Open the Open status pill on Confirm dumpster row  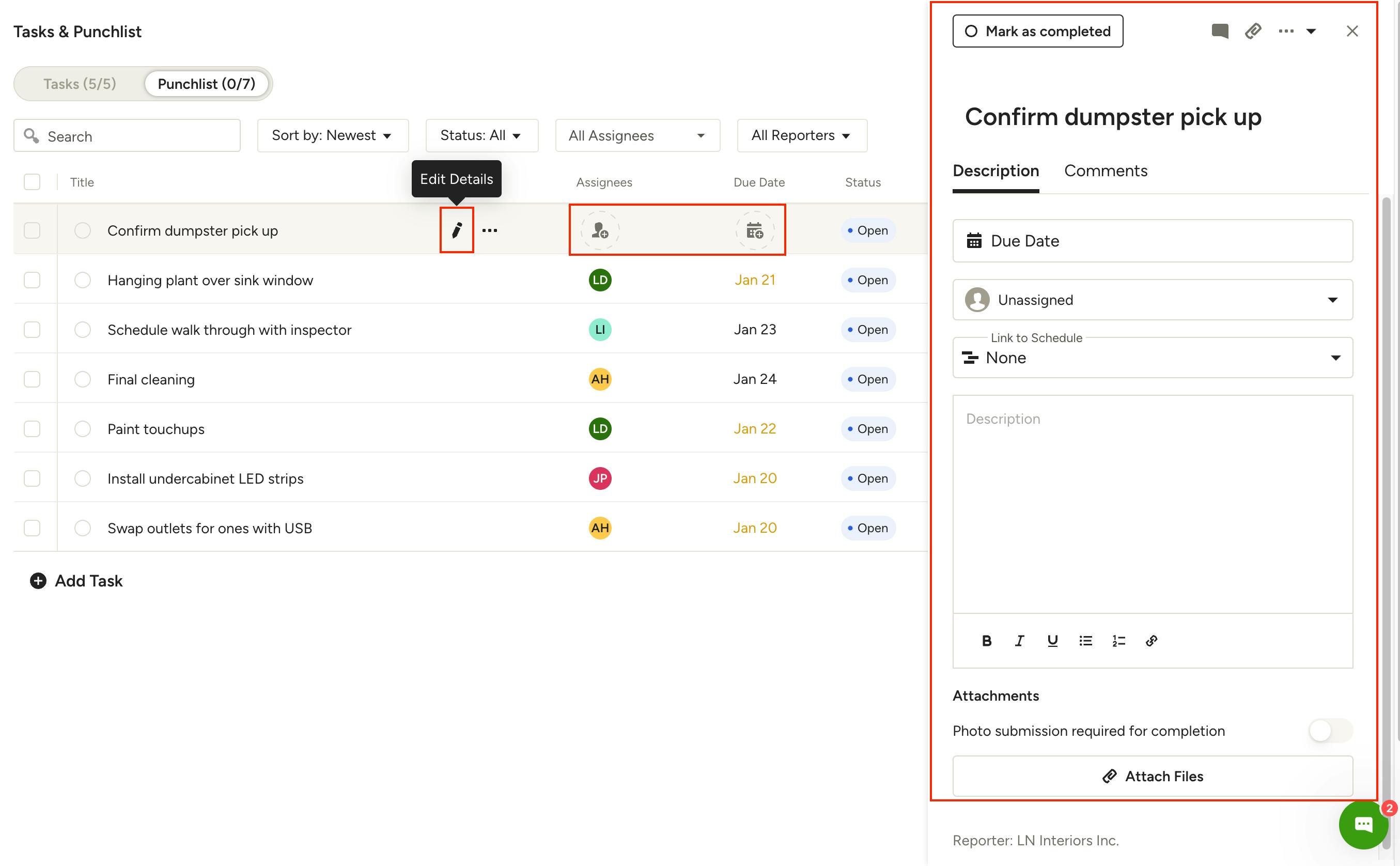coord(868,230)
